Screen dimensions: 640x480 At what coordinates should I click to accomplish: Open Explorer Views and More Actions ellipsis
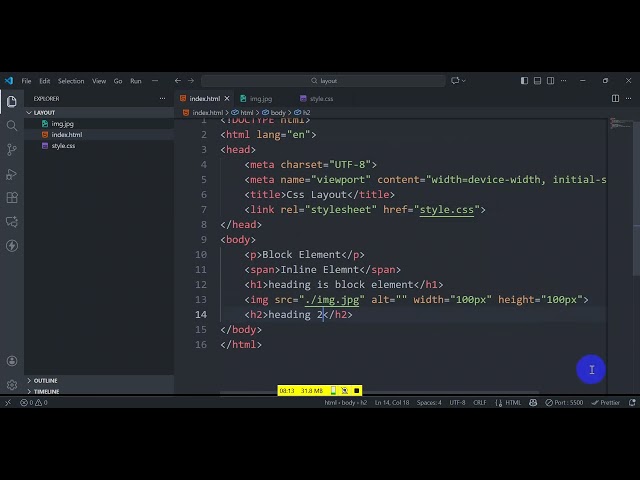162,98
